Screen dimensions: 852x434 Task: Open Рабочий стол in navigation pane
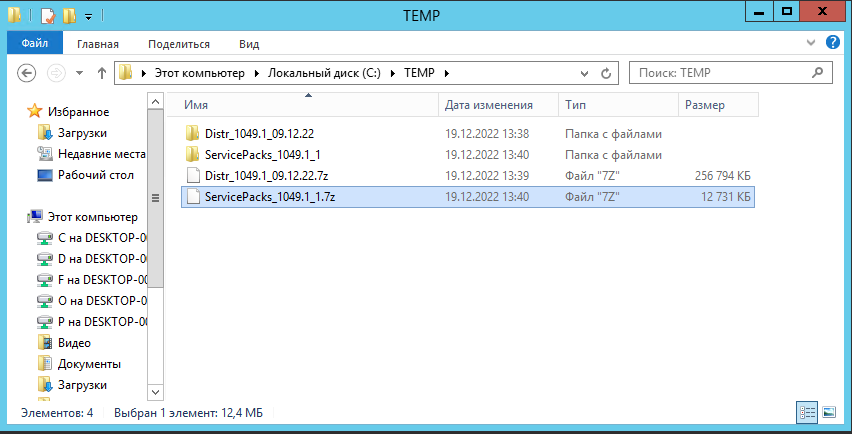(96, 175)
